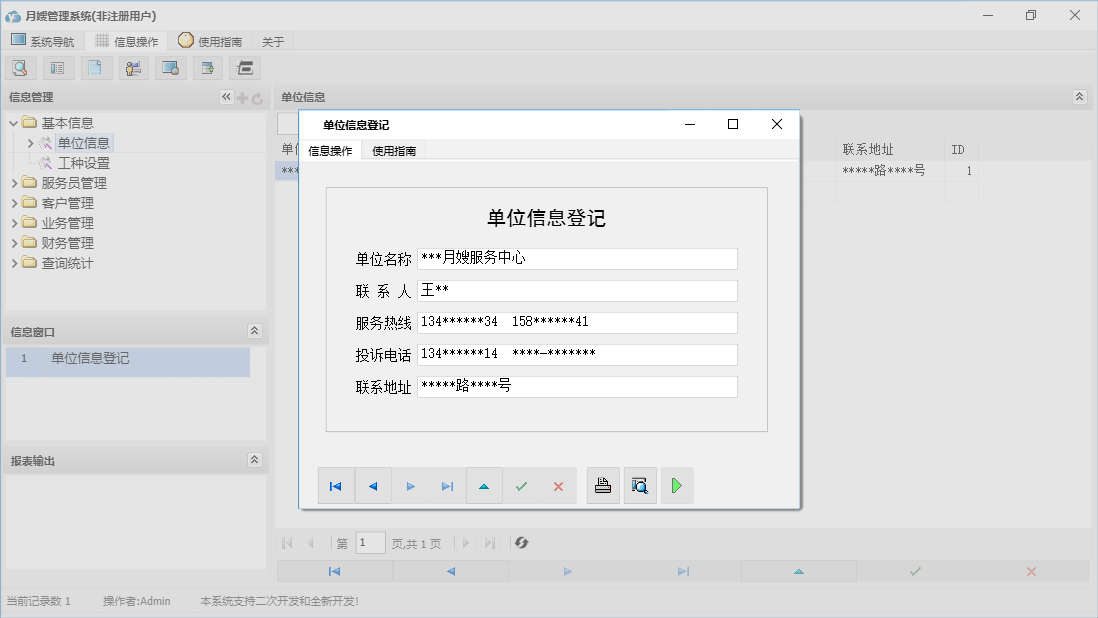Click the *****路****号 cell in grid

point(889,171)
